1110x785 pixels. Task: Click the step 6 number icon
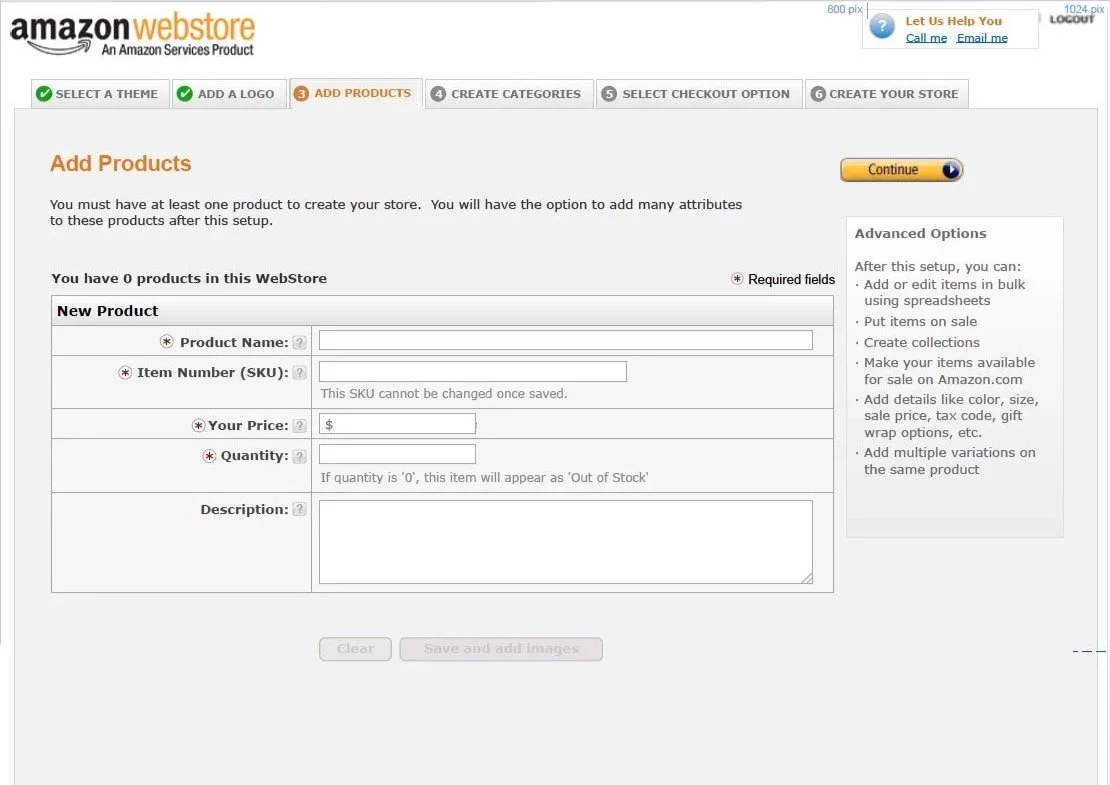[818, 93]
